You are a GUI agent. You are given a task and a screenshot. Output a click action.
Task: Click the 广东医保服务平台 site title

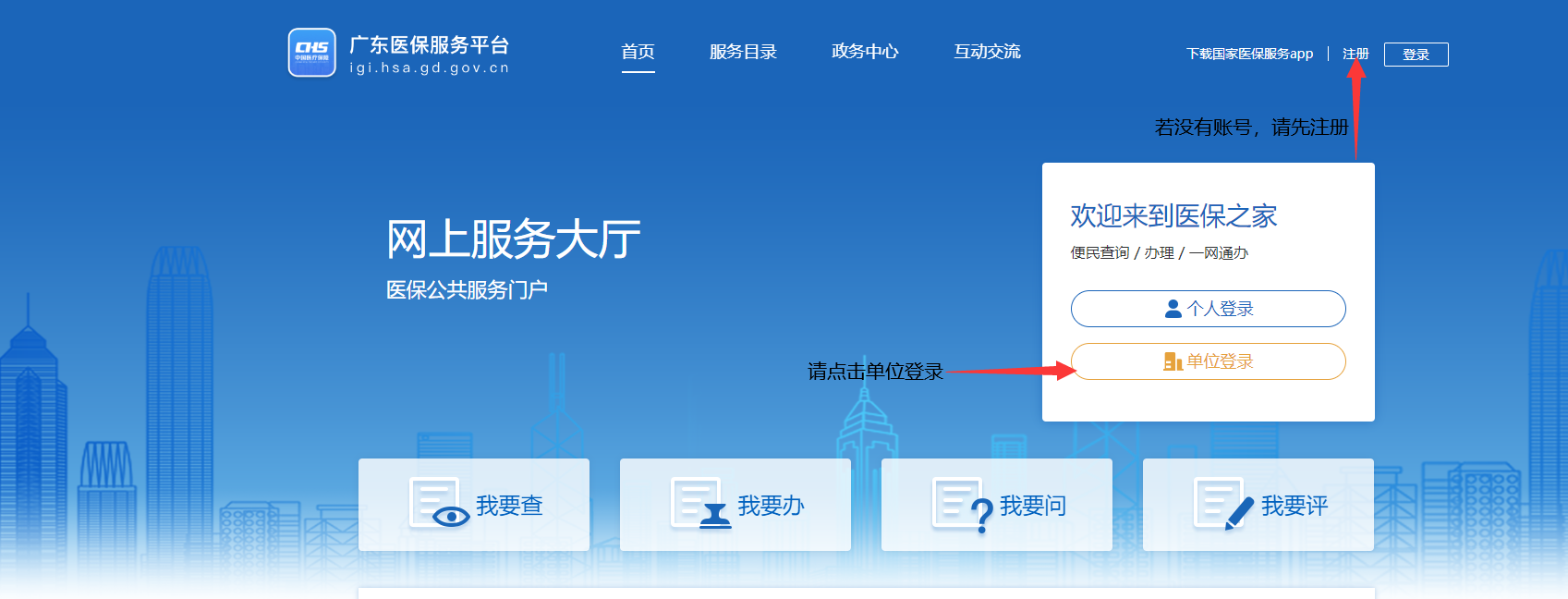430,45
